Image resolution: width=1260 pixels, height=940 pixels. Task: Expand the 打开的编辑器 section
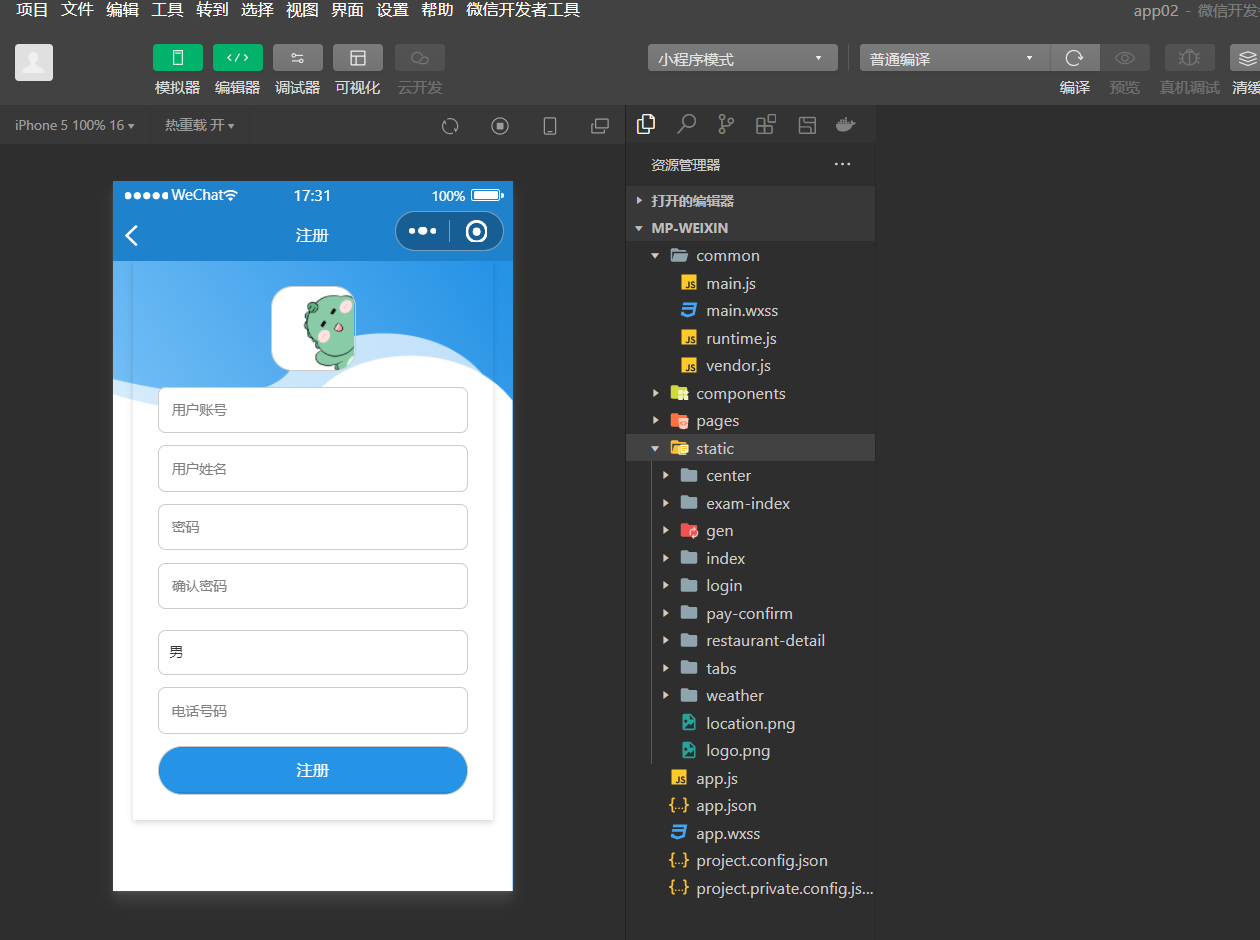pos(750,201)
